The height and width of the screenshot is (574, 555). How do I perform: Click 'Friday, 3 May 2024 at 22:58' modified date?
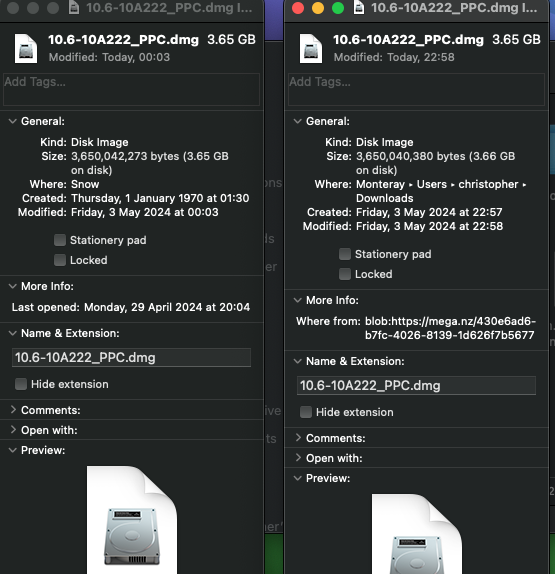429,226
